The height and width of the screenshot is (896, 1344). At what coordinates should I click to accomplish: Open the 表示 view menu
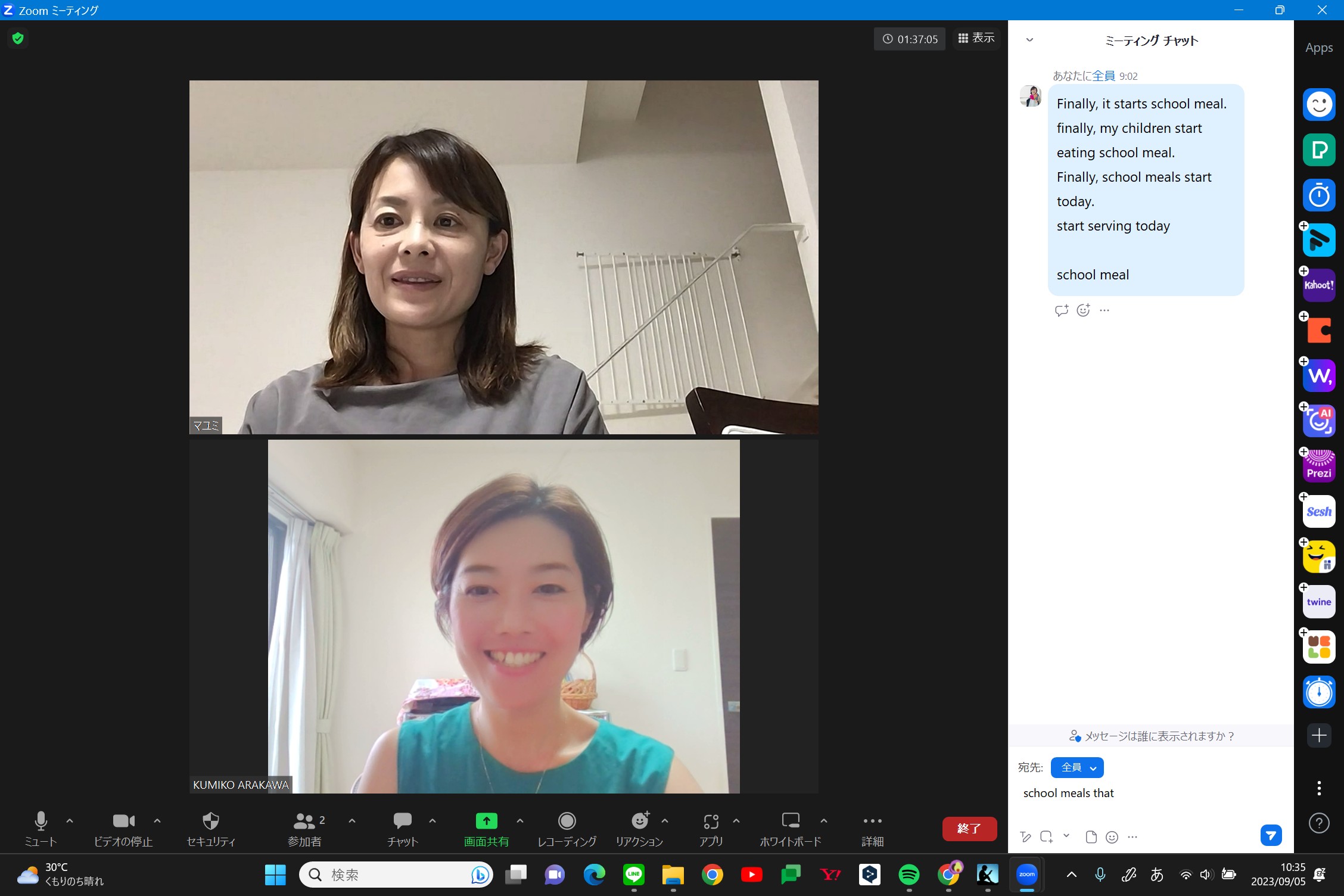tap(976, 38)
